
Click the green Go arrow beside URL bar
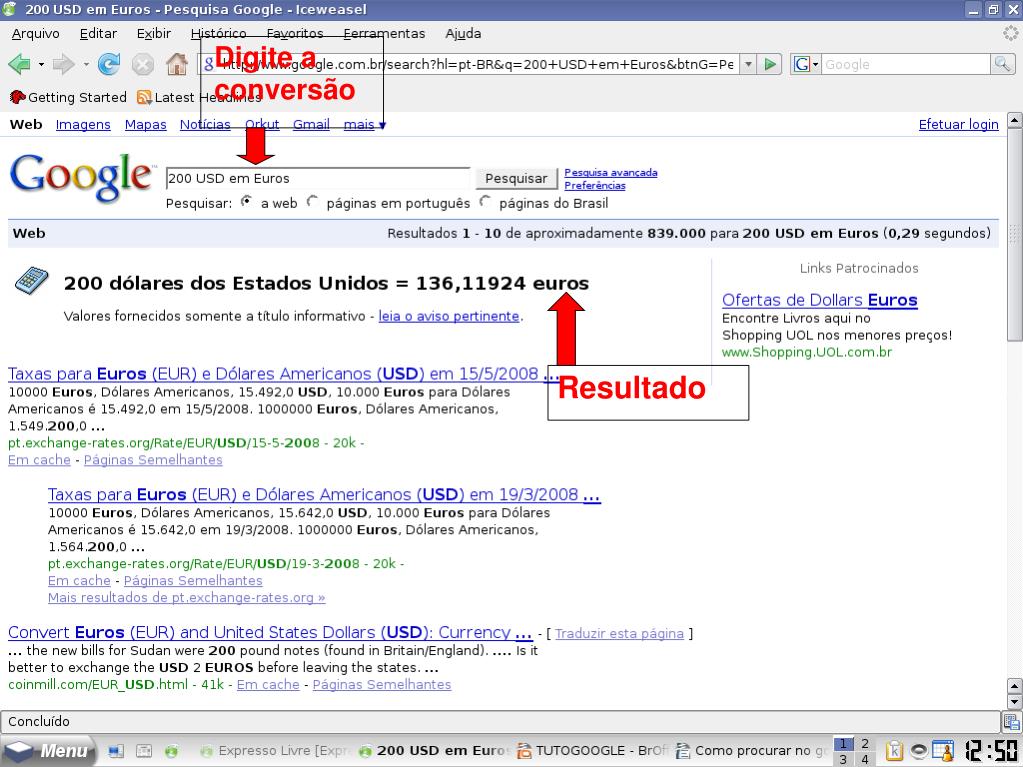(771, 64)
